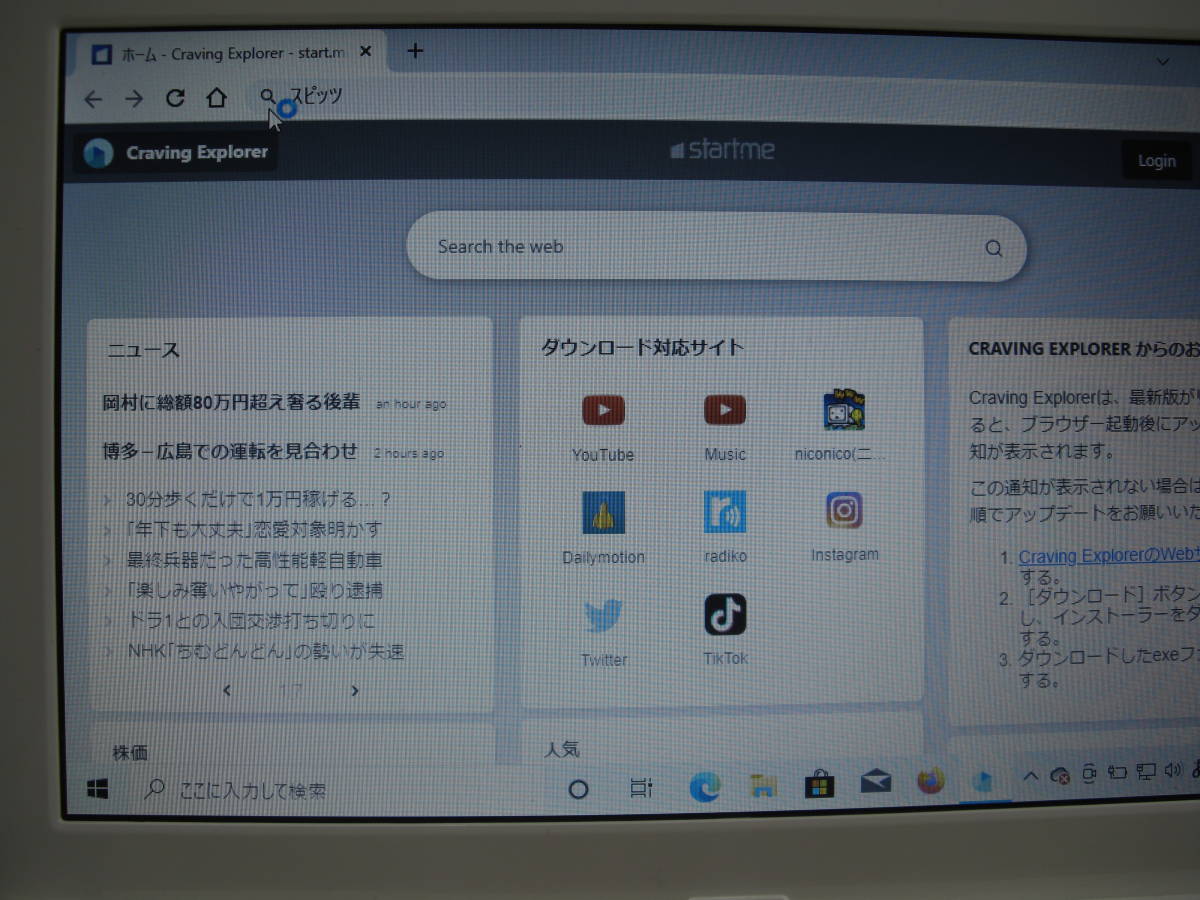Open the radiko site shortcut
This screenshot has width=1200, height=900.
pyautogui.click(x=725, y=528)
